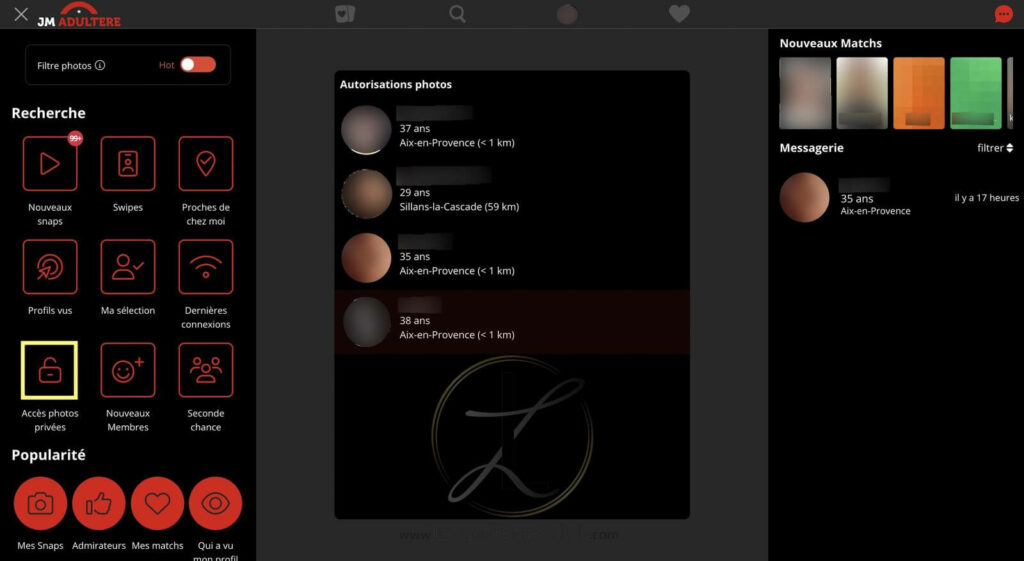1024x561 pixels.
Task: Open Ma sélection person-check icon
Action: 128,266
